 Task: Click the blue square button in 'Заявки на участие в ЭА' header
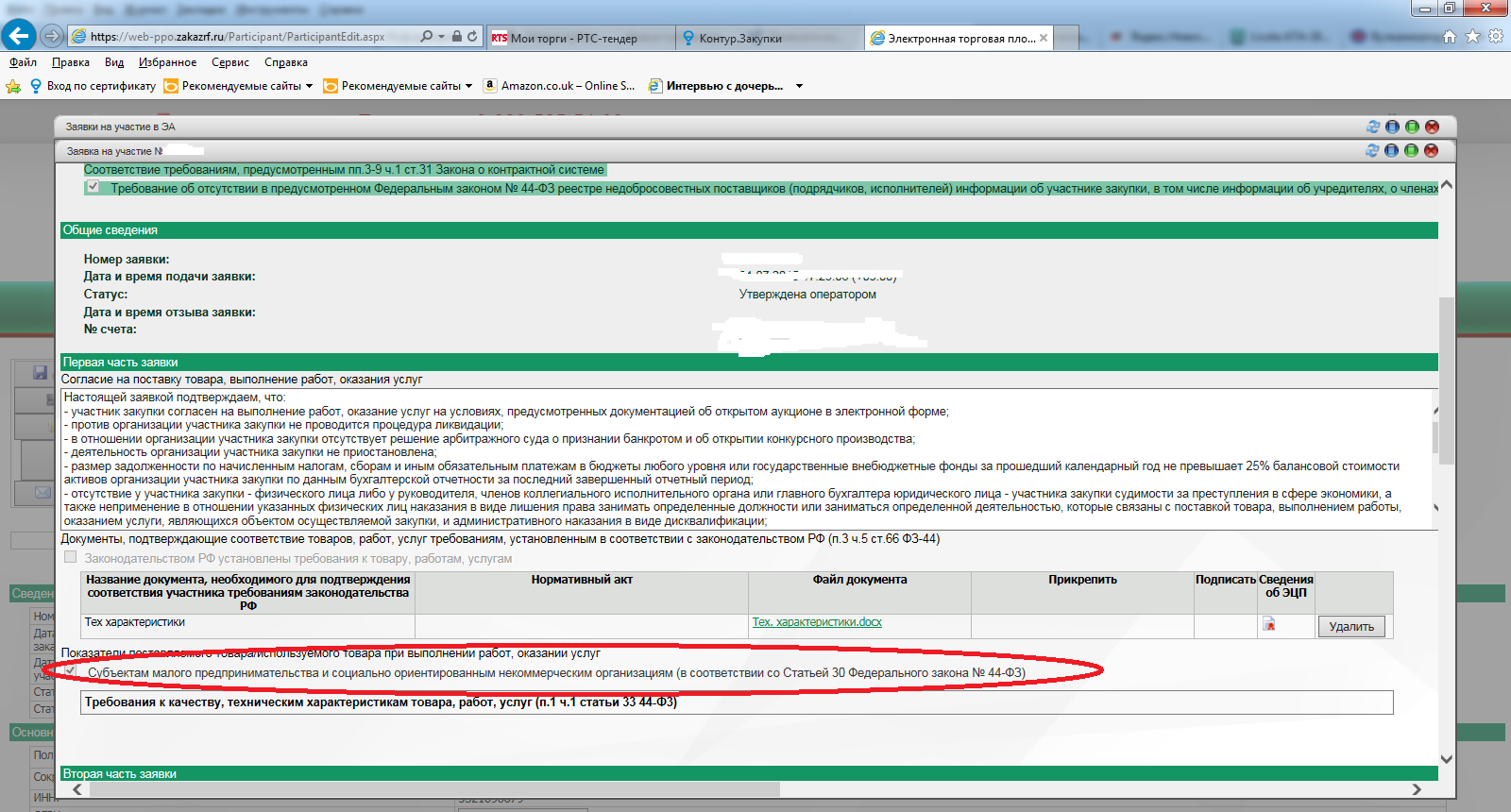(1392, 127)
